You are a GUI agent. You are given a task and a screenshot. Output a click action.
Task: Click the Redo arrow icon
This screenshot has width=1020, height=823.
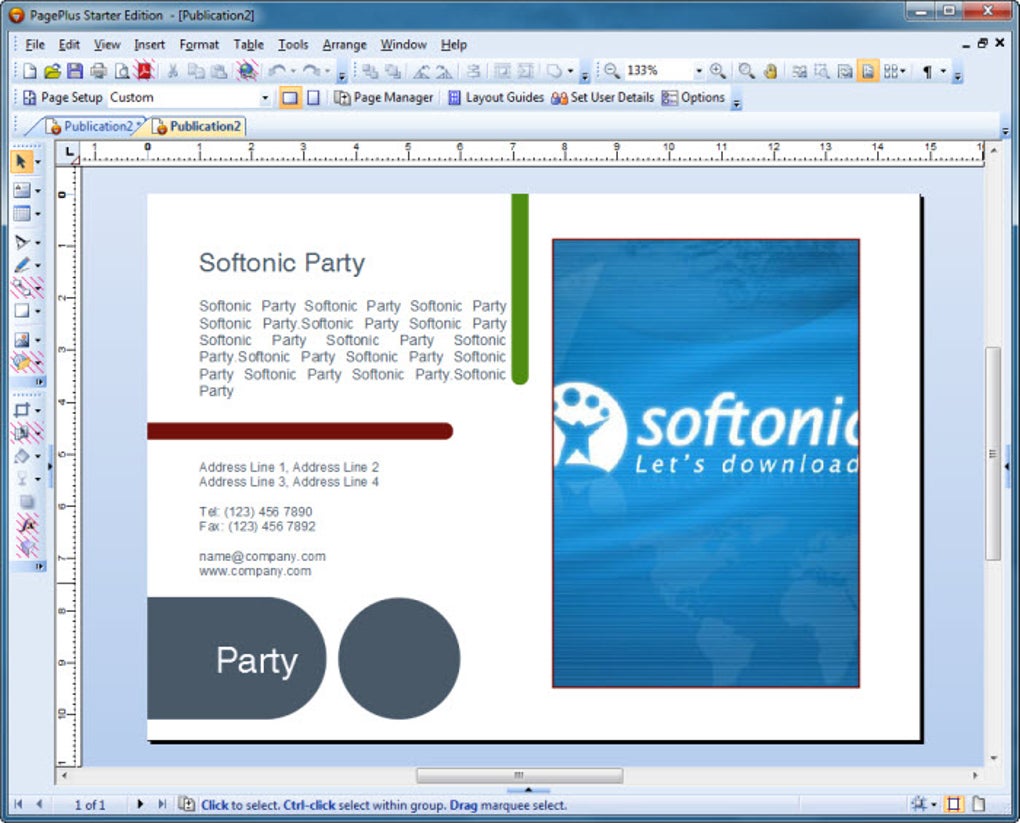coord(312,71)
